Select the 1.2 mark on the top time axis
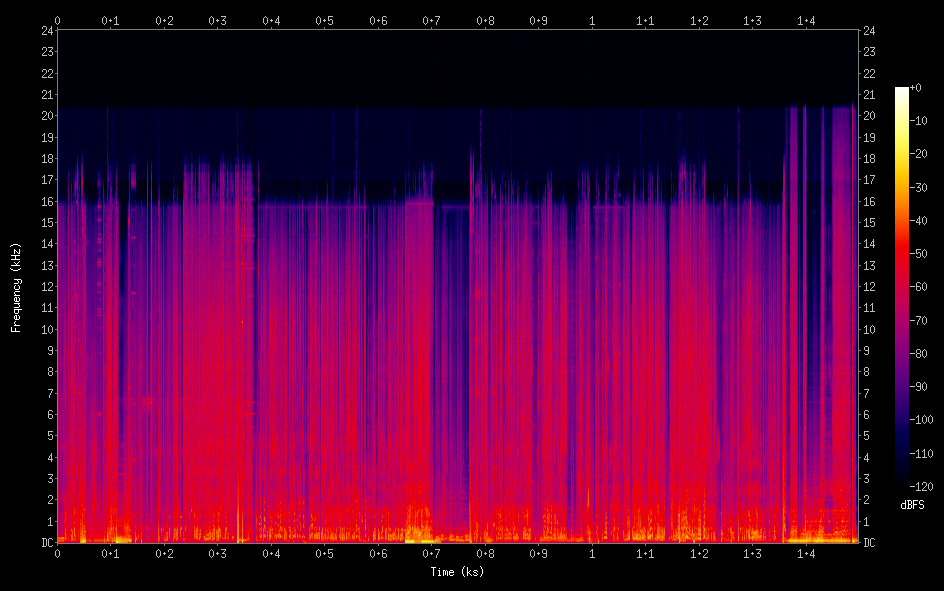 (x=699, y=20)
